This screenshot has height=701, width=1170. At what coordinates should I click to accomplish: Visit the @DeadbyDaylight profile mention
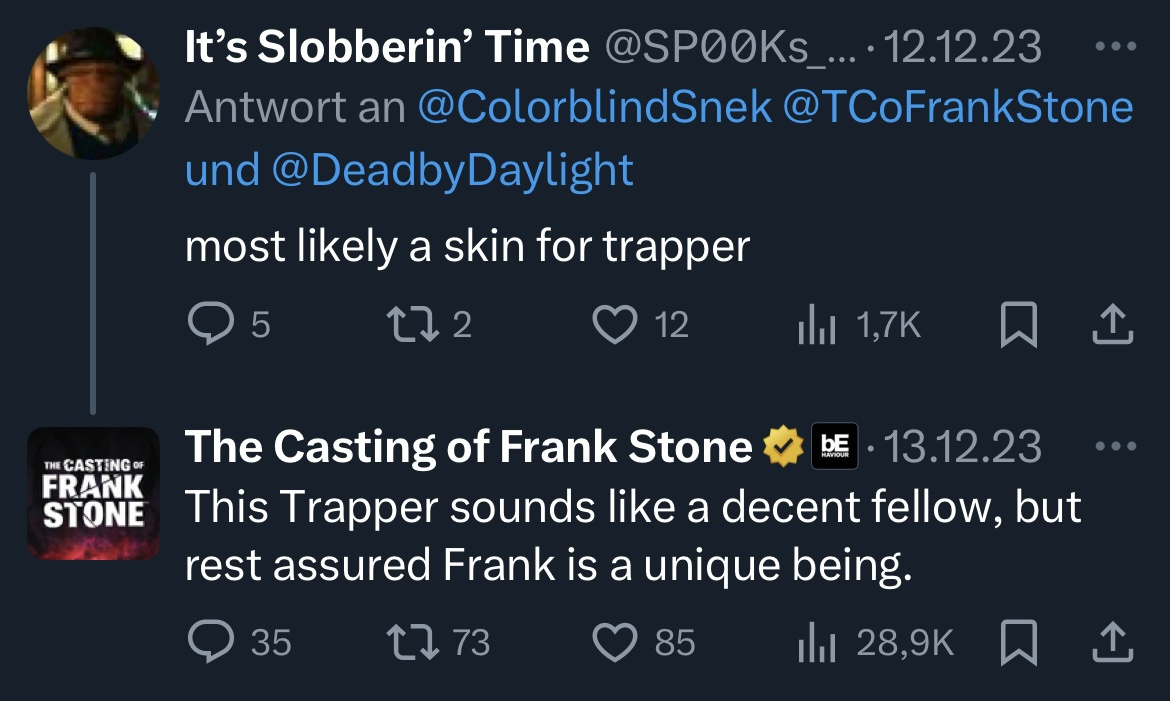tap(450, 170)
